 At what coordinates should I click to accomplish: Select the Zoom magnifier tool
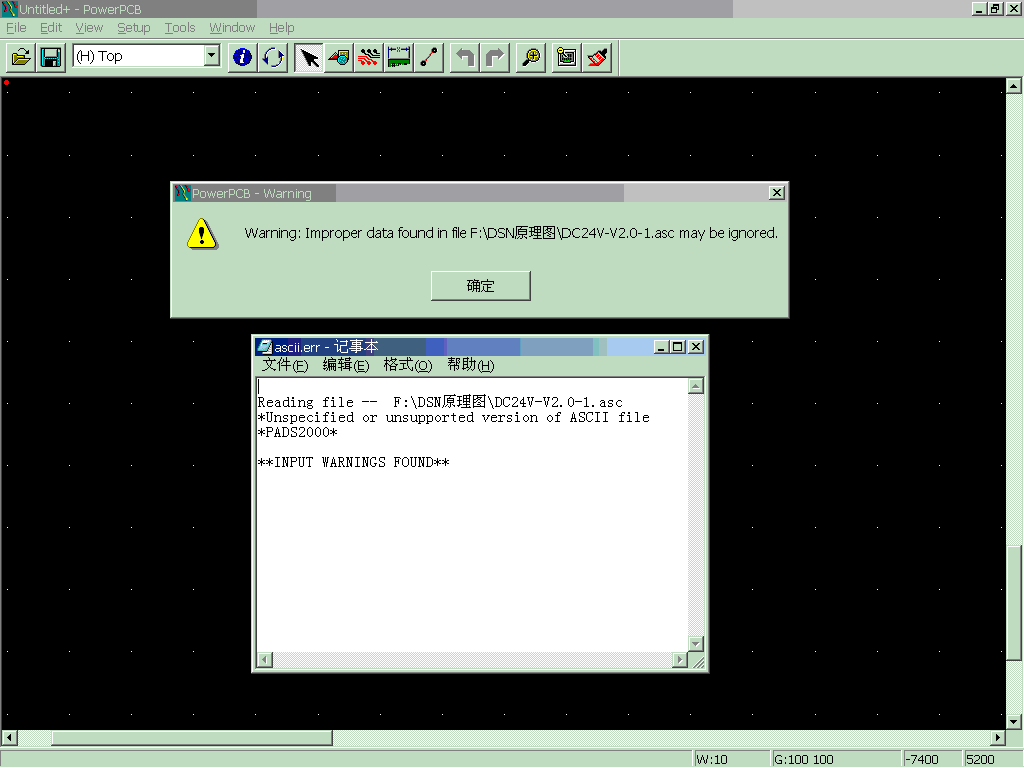[531, 57]
